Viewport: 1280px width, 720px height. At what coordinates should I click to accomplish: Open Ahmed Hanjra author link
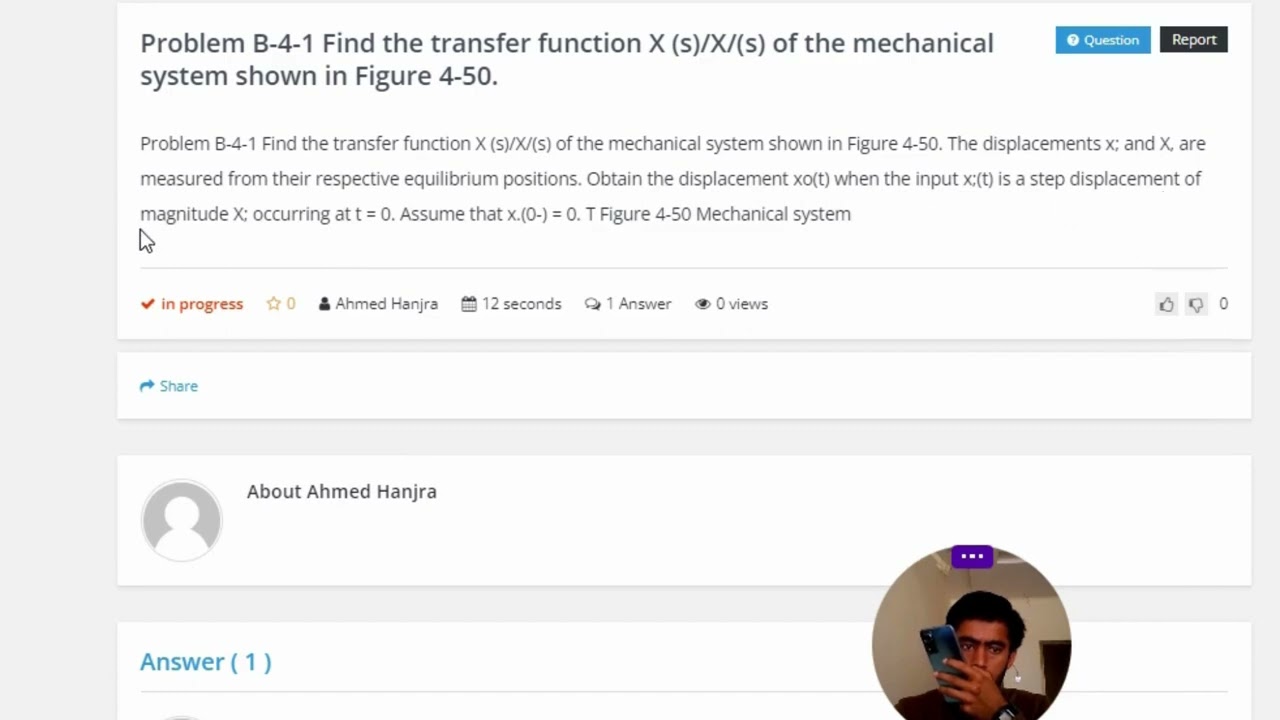pos(386,304)
